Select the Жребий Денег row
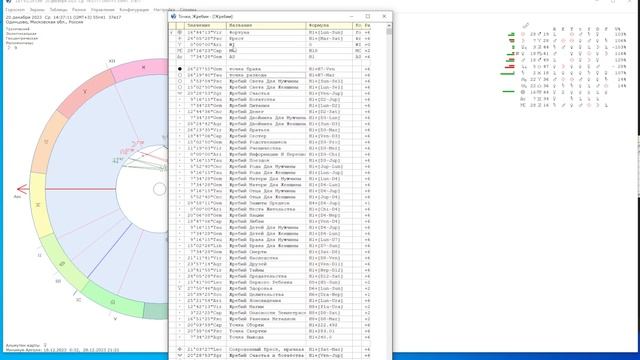640x360 pixels. coord(269,112)
